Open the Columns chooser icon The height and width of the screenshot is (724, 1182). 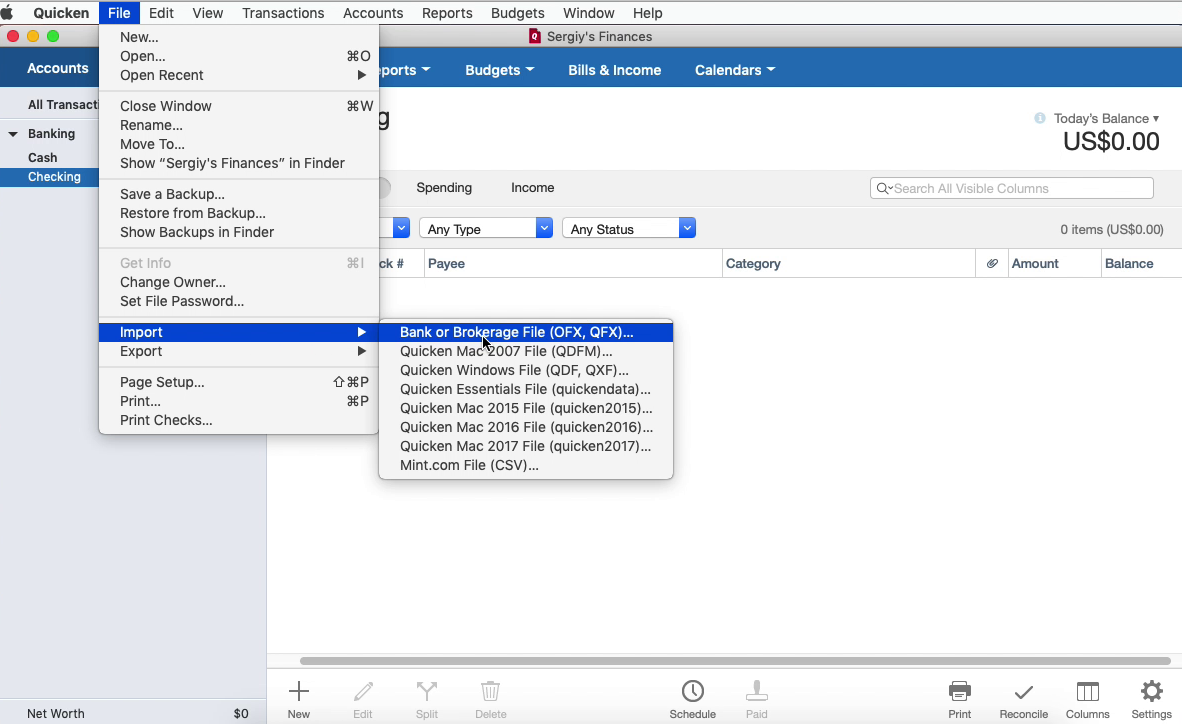(x=1088, y=691)
